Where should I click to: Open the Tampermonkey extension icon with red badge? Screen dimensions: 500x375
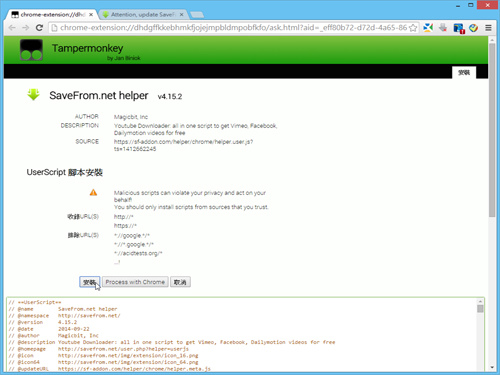(459, 28)
